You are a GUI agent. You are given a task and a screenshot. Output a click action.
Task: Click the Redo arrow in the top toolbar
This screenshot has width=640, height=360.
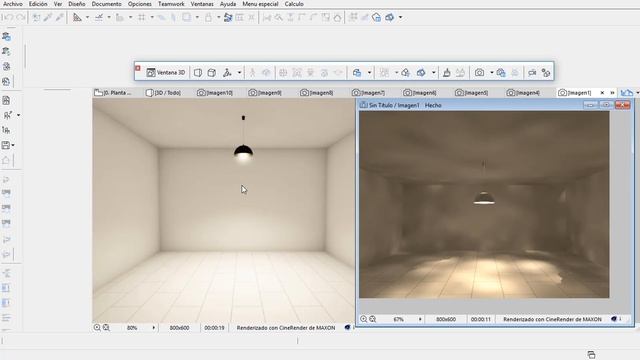click(21, 18)
